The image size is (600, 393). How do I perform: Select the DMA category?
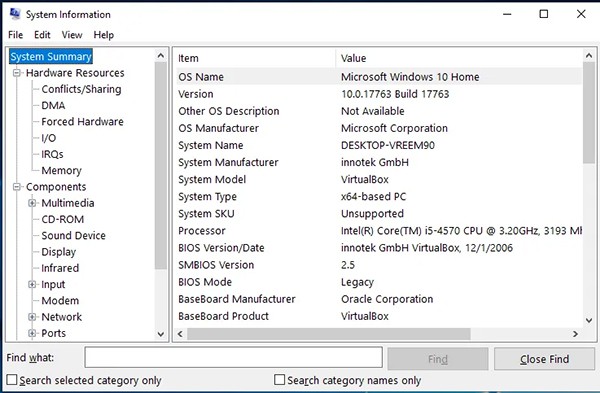point(53,105)
